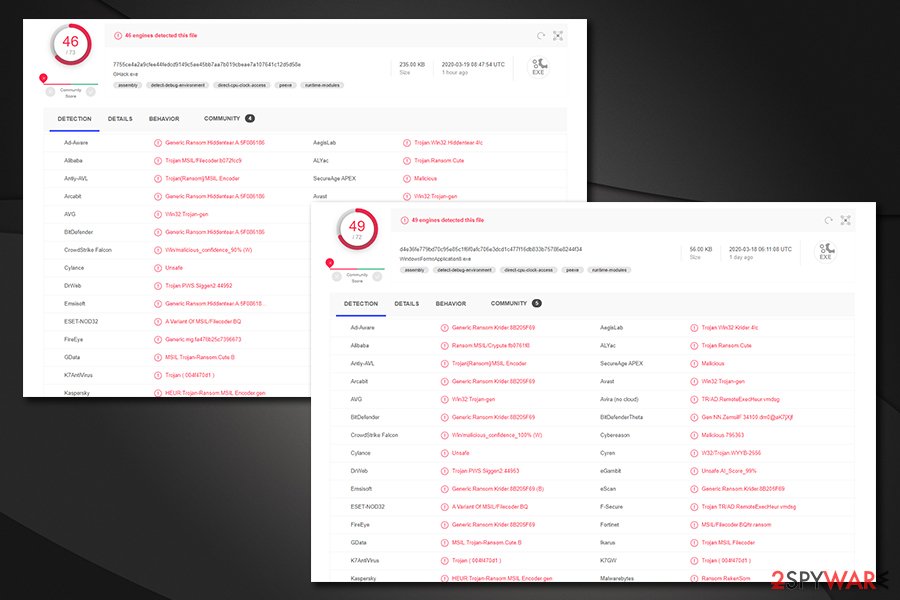The image size is (900, 600).
Task: Click the expand graph icon in the 46-detection report
Action: 558,36
